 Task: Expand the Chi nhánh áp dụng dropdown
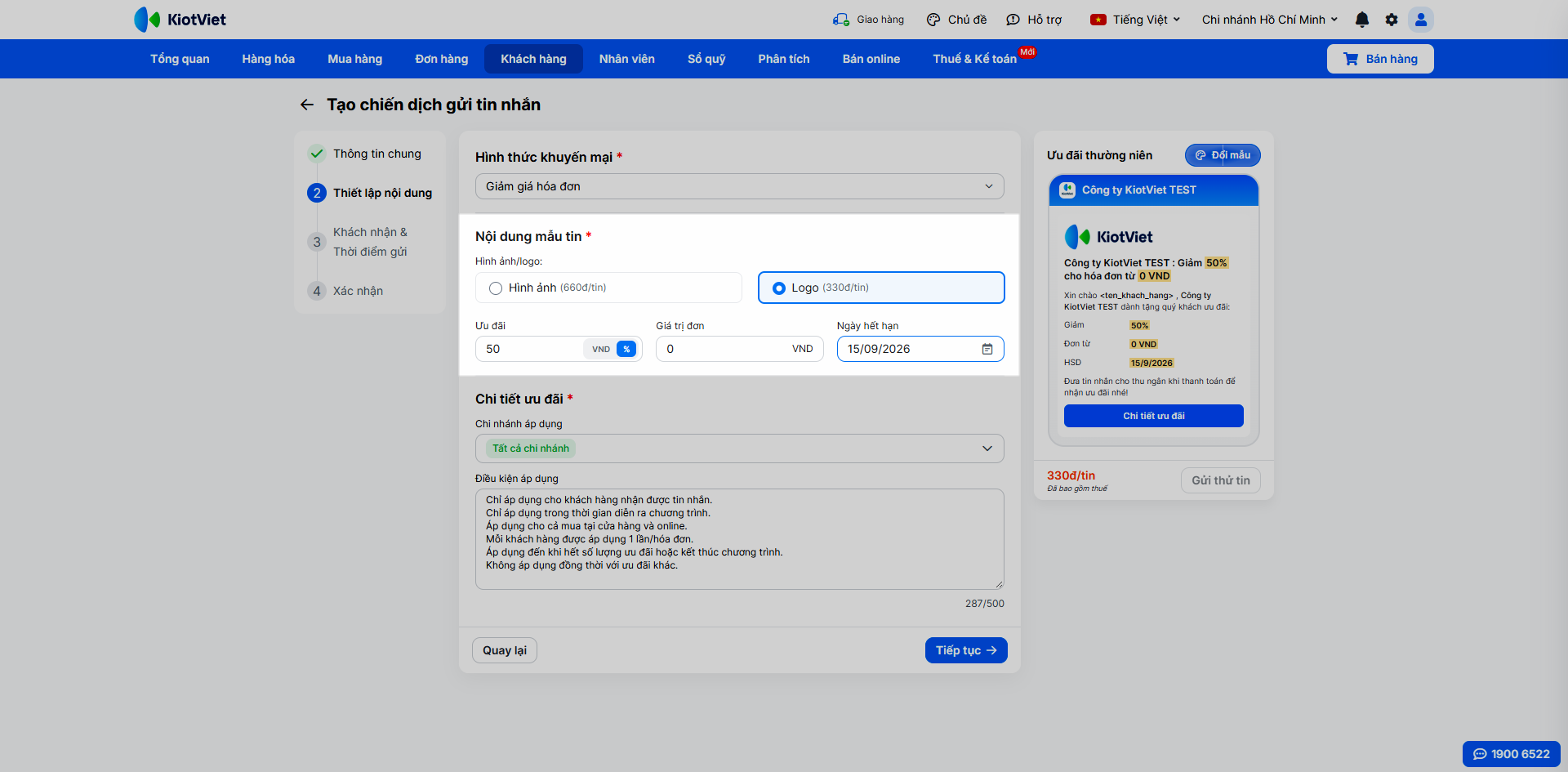(x=740, y=448)
